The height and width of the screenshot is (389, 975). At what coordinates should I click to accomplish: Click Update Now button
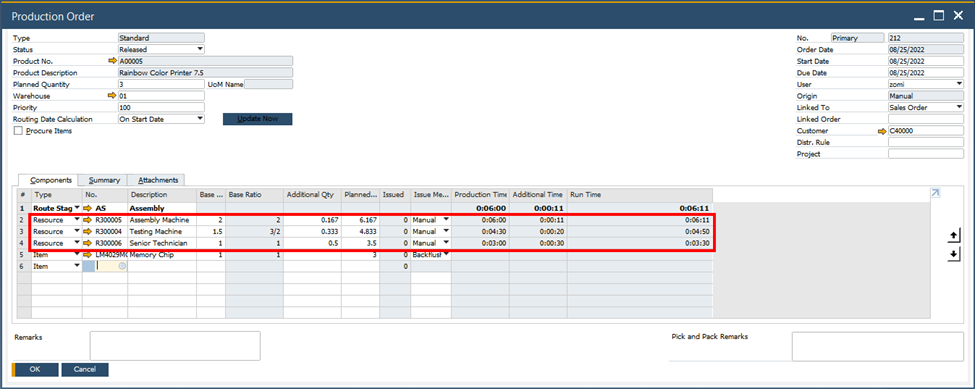(257, 119)
